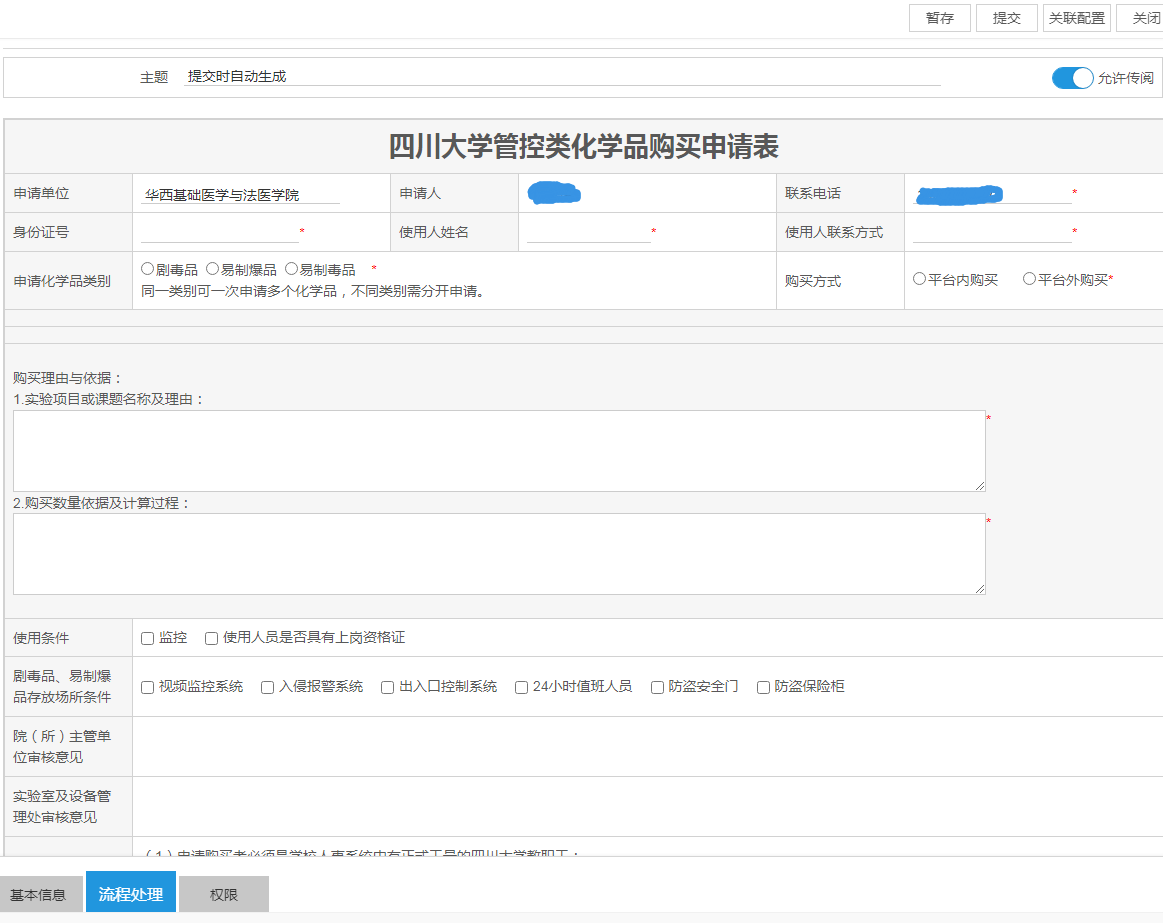Image resolution: width=1163 pixels, height=923 pixels.
Task: Click the 实验项目或课题名称及理由 text area
Action: (499, 451)
